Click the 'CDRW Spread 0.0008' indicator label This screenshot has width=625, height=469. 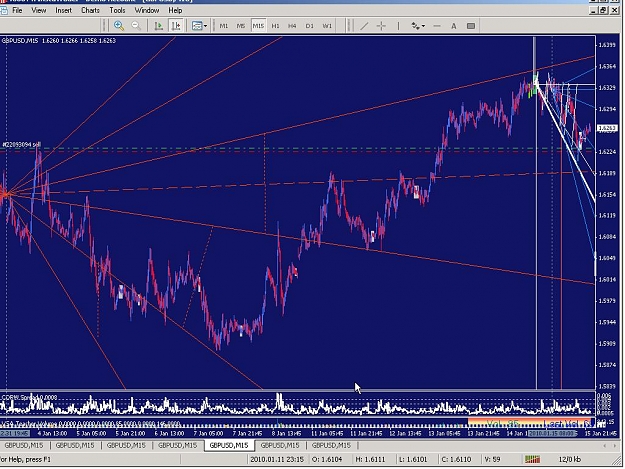coord(29,397)
